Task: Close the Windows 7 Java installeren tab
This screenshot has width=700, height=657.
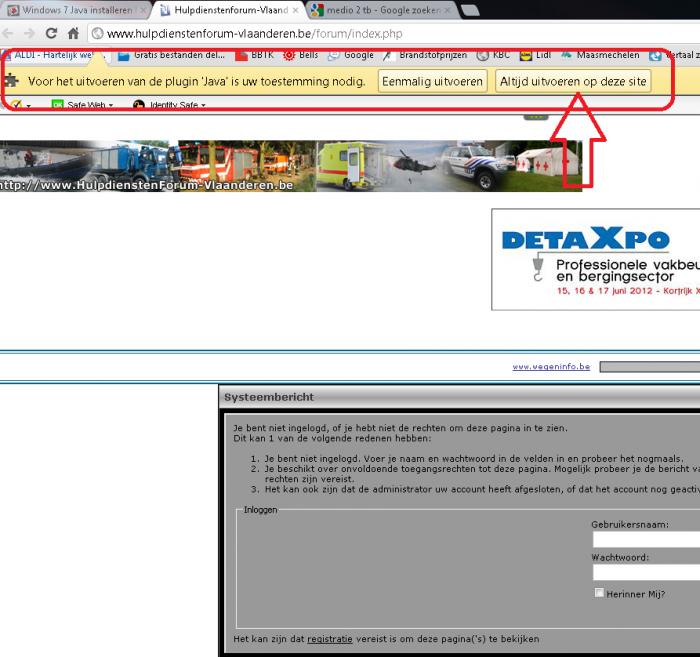Action: point(143,10)
